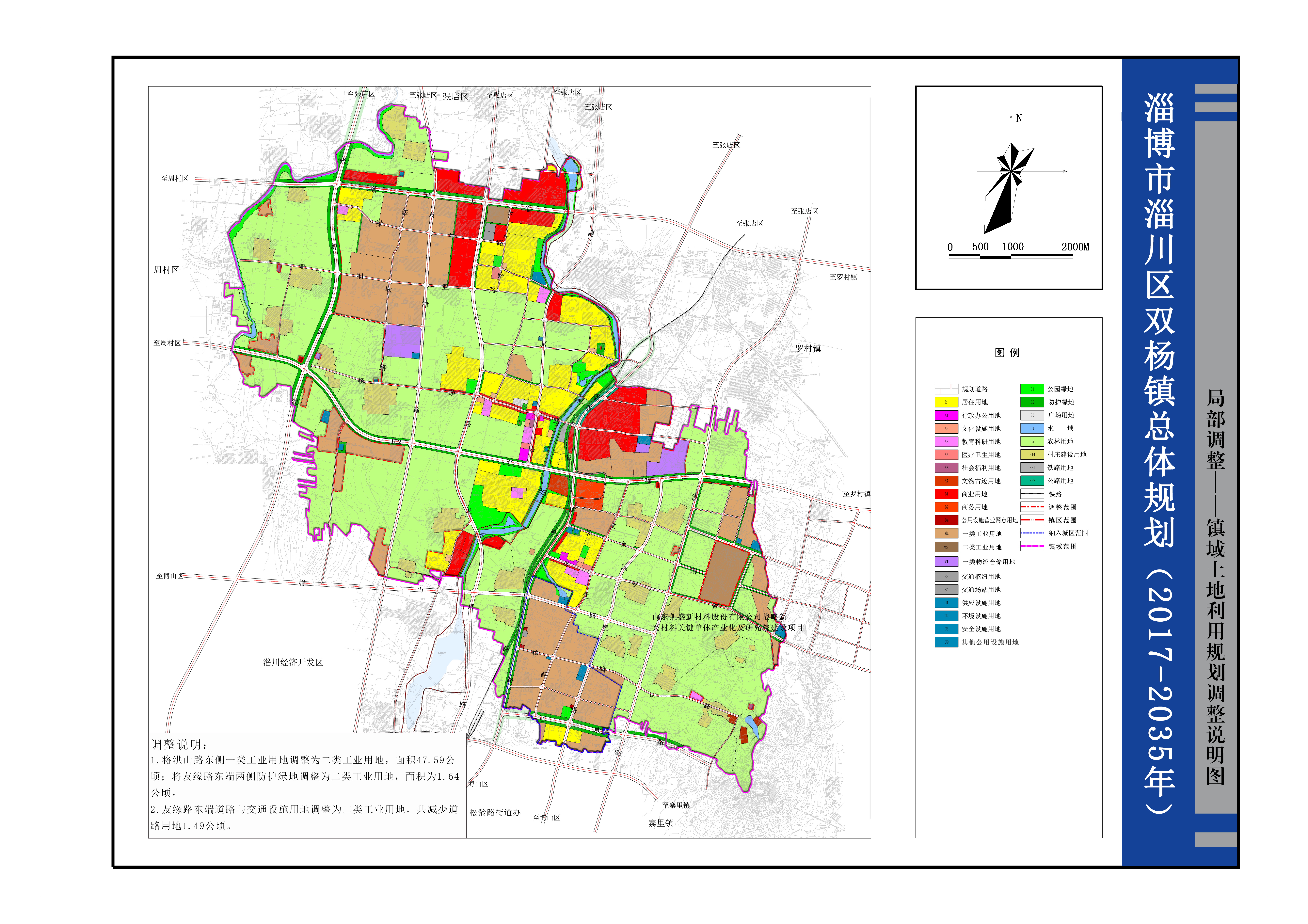Click the 水域 legend label text
1308x924 pixels.
click(1060, 428)
